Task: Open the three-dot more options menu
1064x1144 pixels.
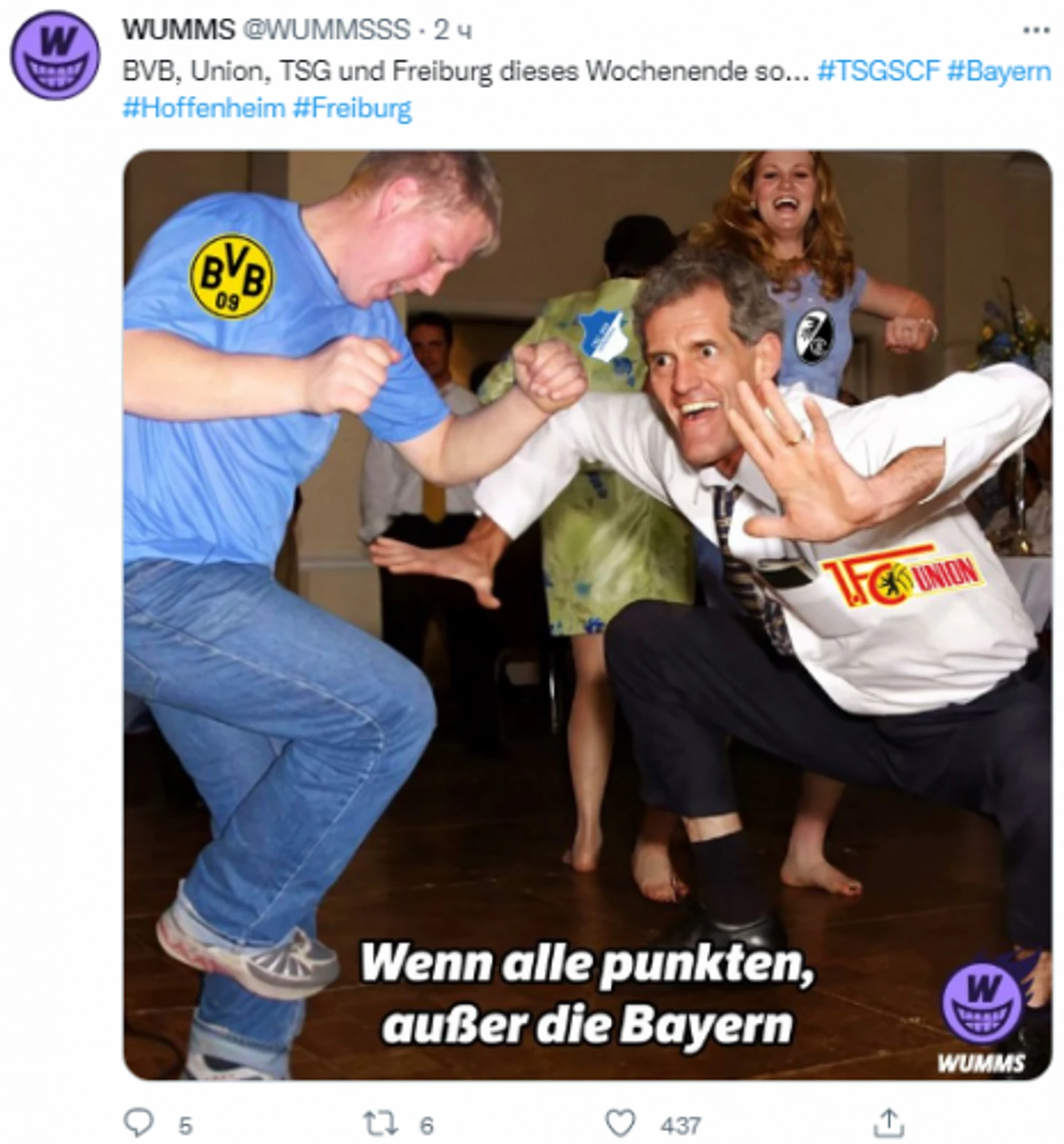Action: pos(1036,30)
